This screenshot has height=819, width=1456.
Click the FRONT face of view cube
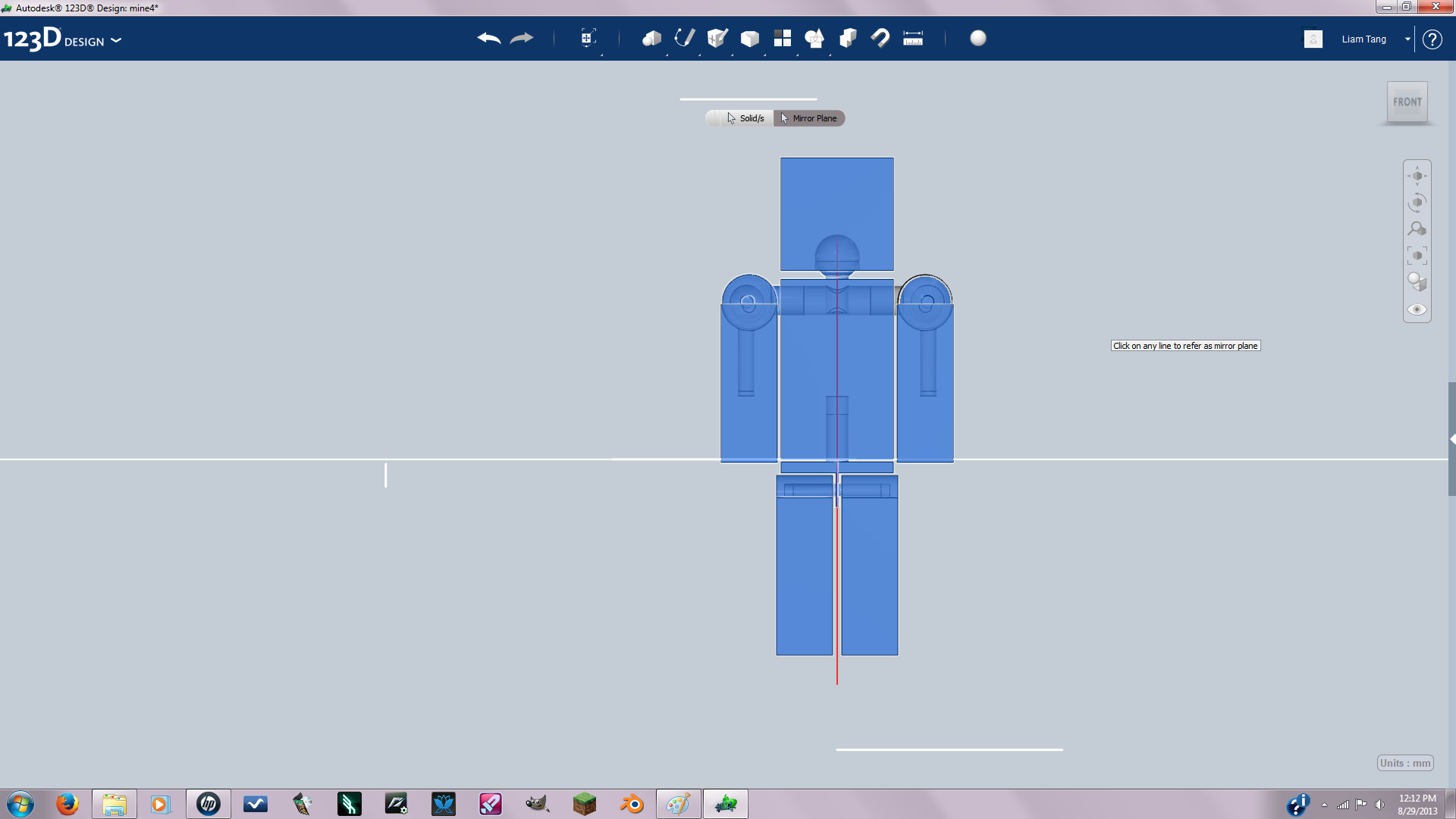pos(1407,102)
